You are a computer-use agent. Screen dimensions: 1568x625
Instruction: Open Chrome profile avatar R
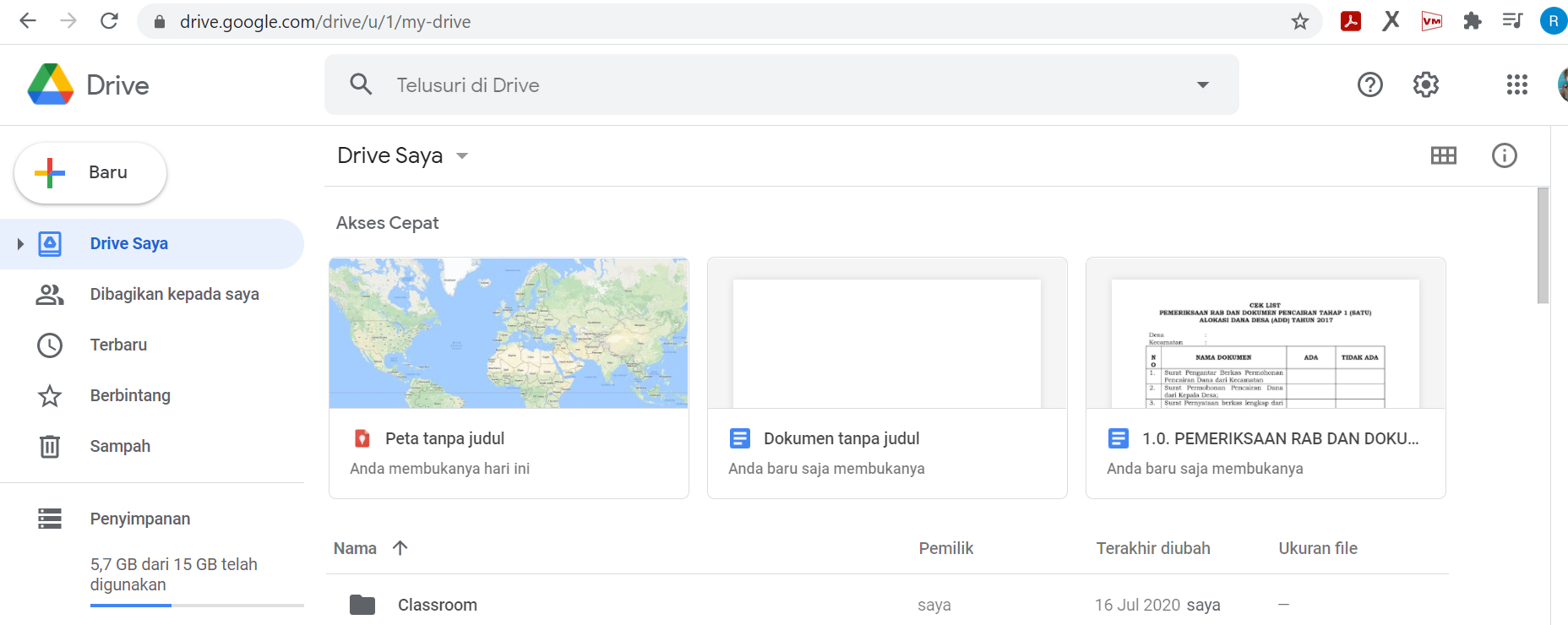click(1554, 21)
